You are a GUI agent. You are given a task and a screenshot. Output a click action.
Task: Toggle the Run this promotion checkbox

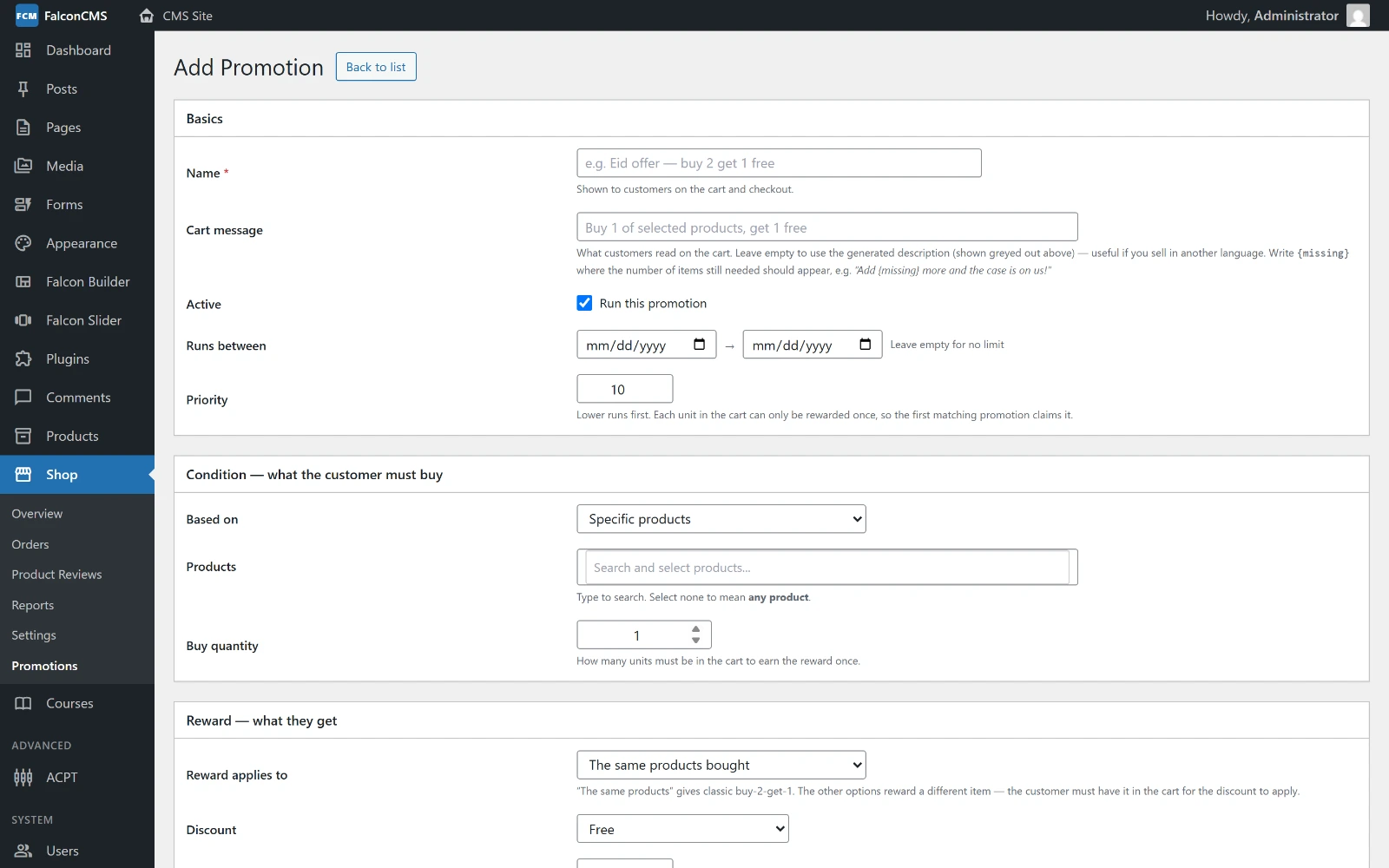click(584, 303)
